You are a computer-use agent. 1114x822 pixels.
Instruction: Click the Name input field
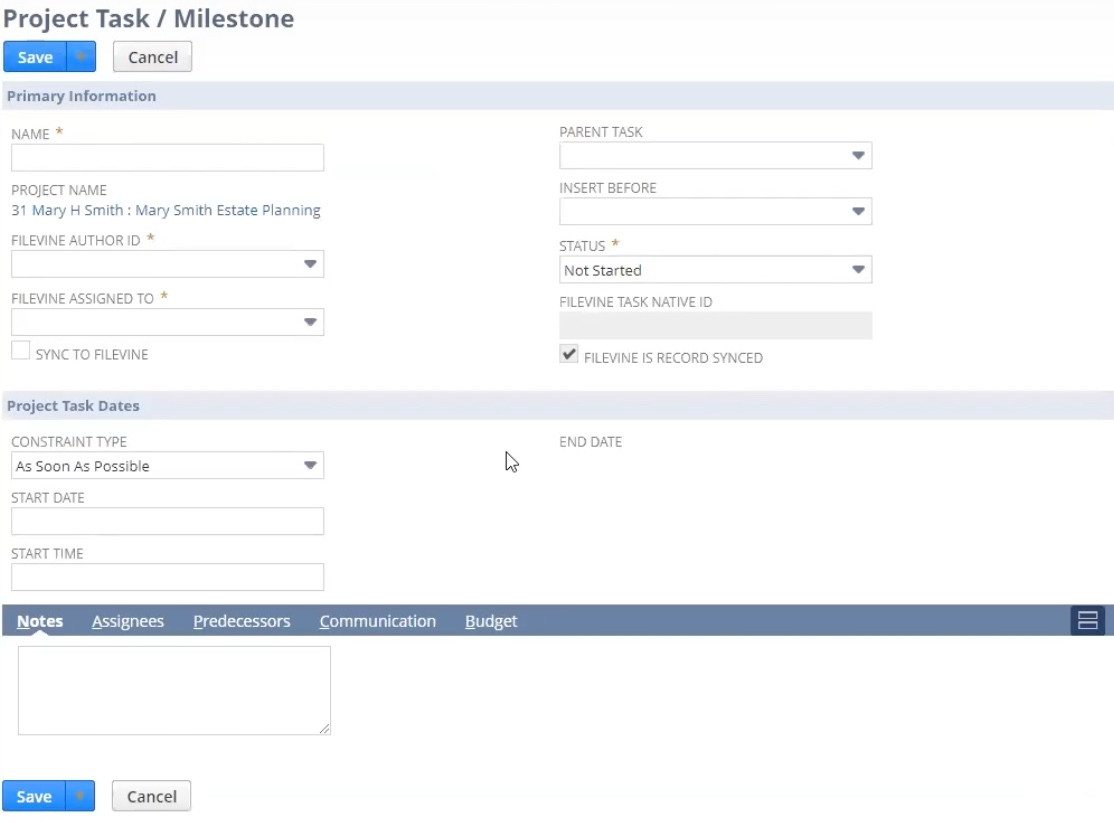168,158
